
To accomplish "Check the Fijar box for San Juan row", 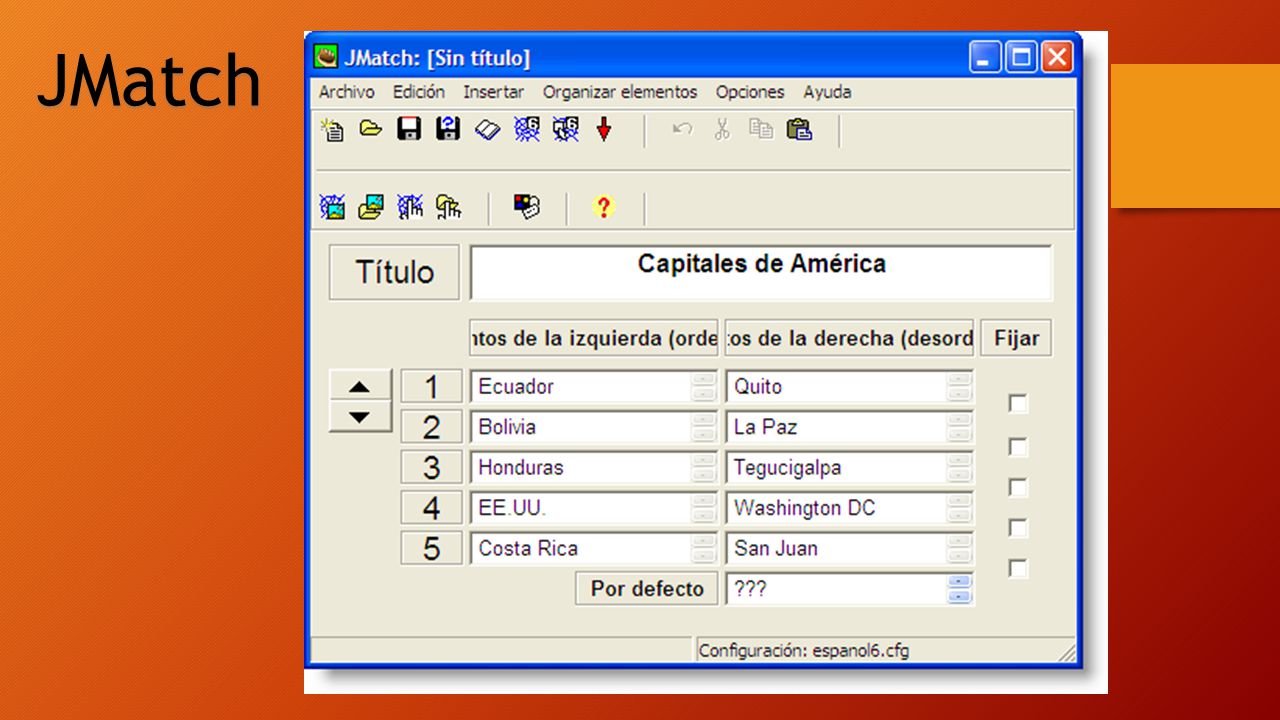I will pyautogui.click(x=1018, y=568).
